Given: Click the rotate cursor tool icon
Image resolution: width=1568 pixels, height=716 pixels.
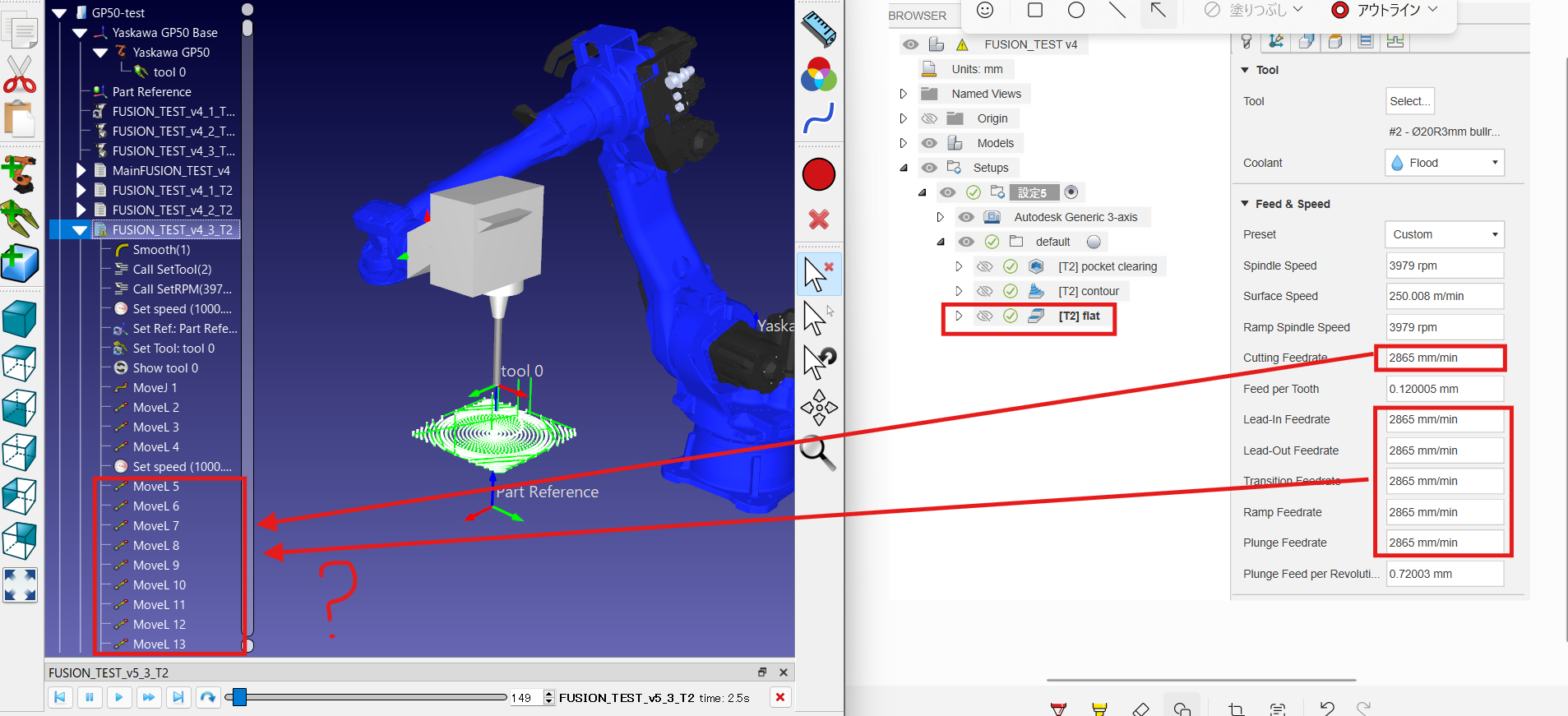Looking at the screenshot, I should [819, 362].
